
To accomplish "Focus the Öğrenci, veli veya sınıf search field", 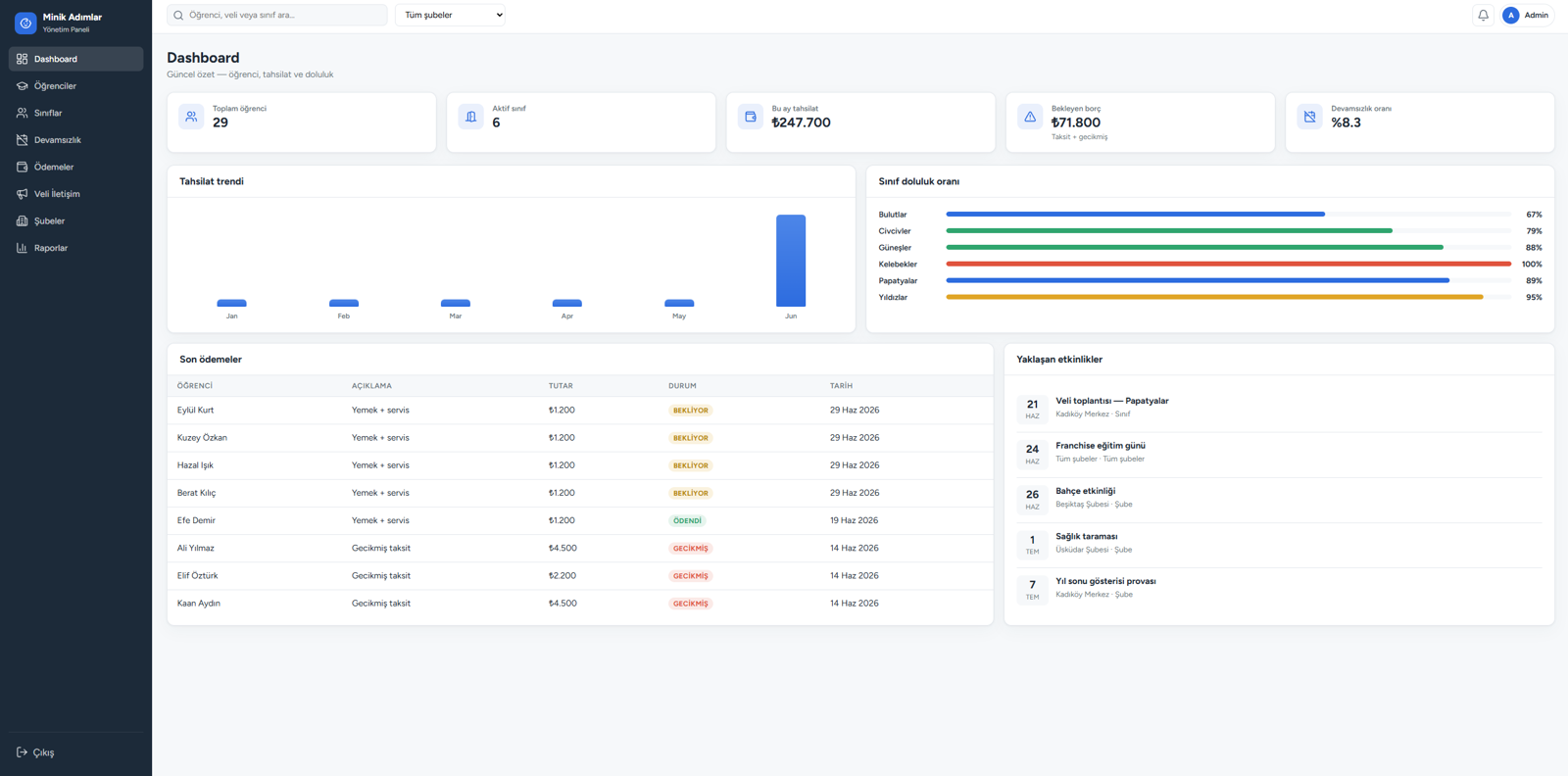I will (277, 15).
